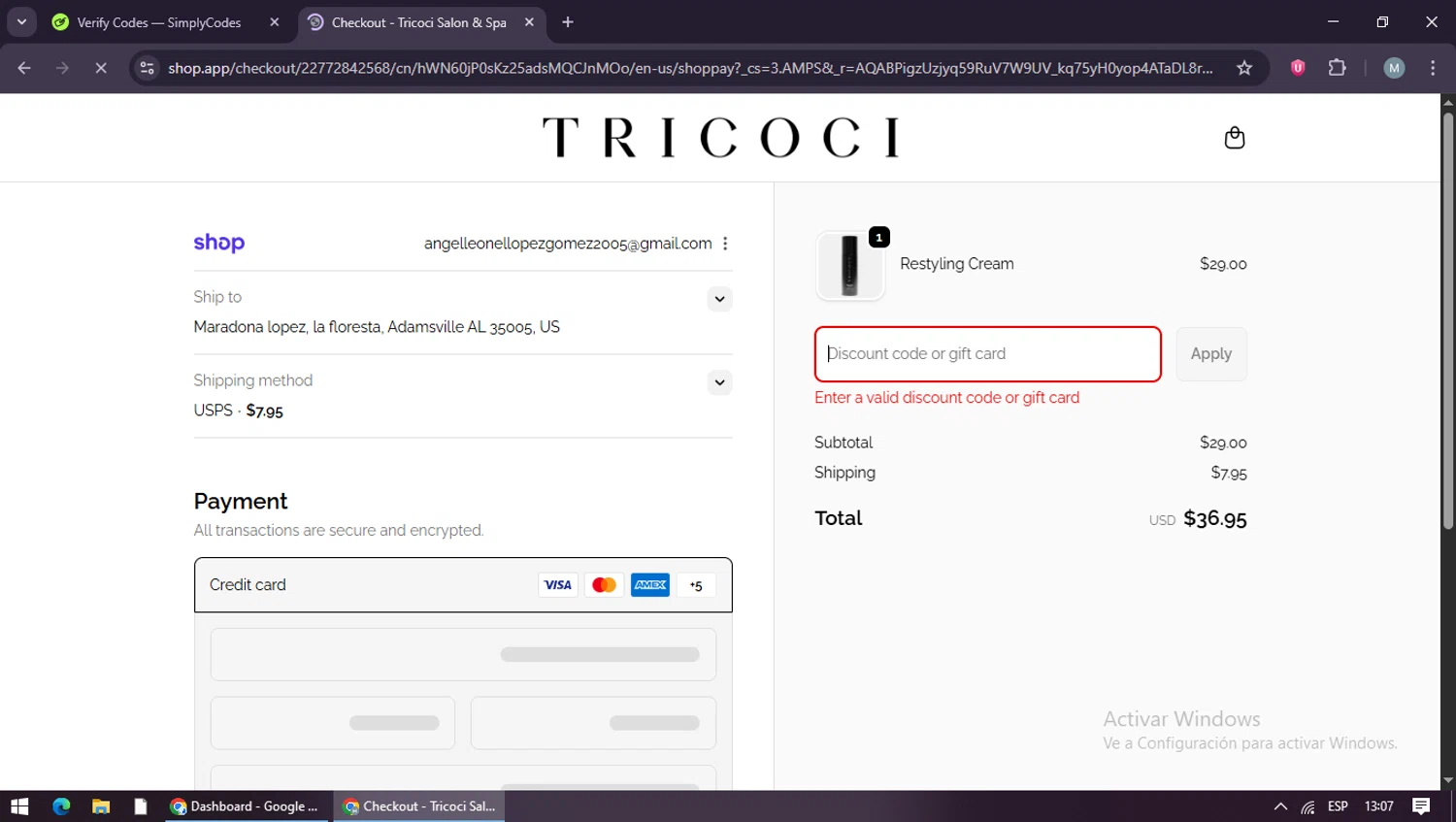Open the shopping bag cart icon

pyautogui.click(x=1234, y=138)
